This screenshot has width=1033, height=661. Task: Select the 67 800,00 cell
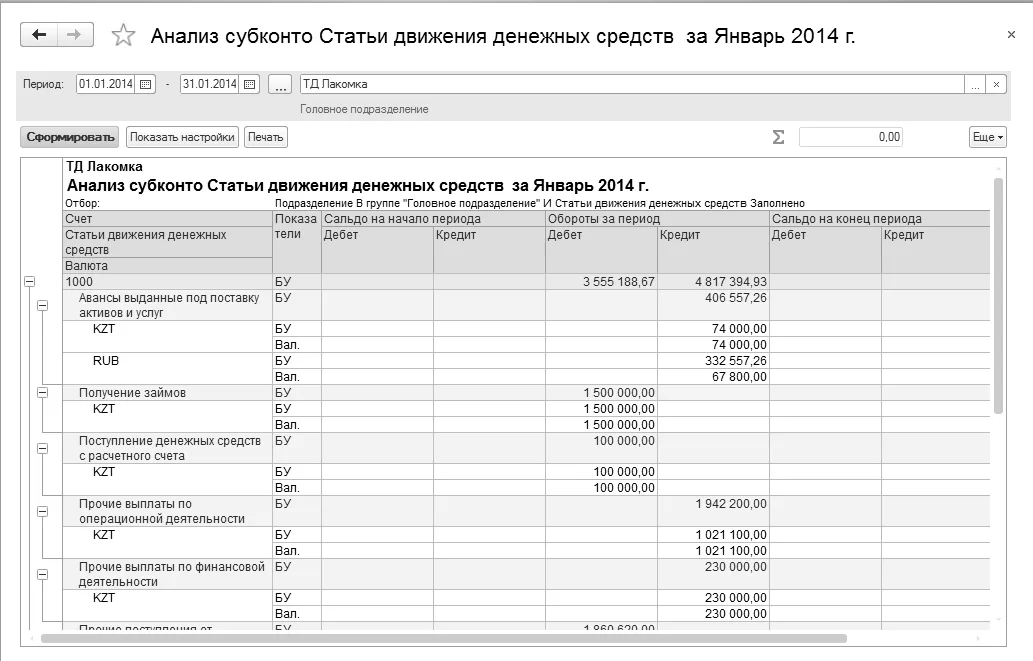coord(713,376)
